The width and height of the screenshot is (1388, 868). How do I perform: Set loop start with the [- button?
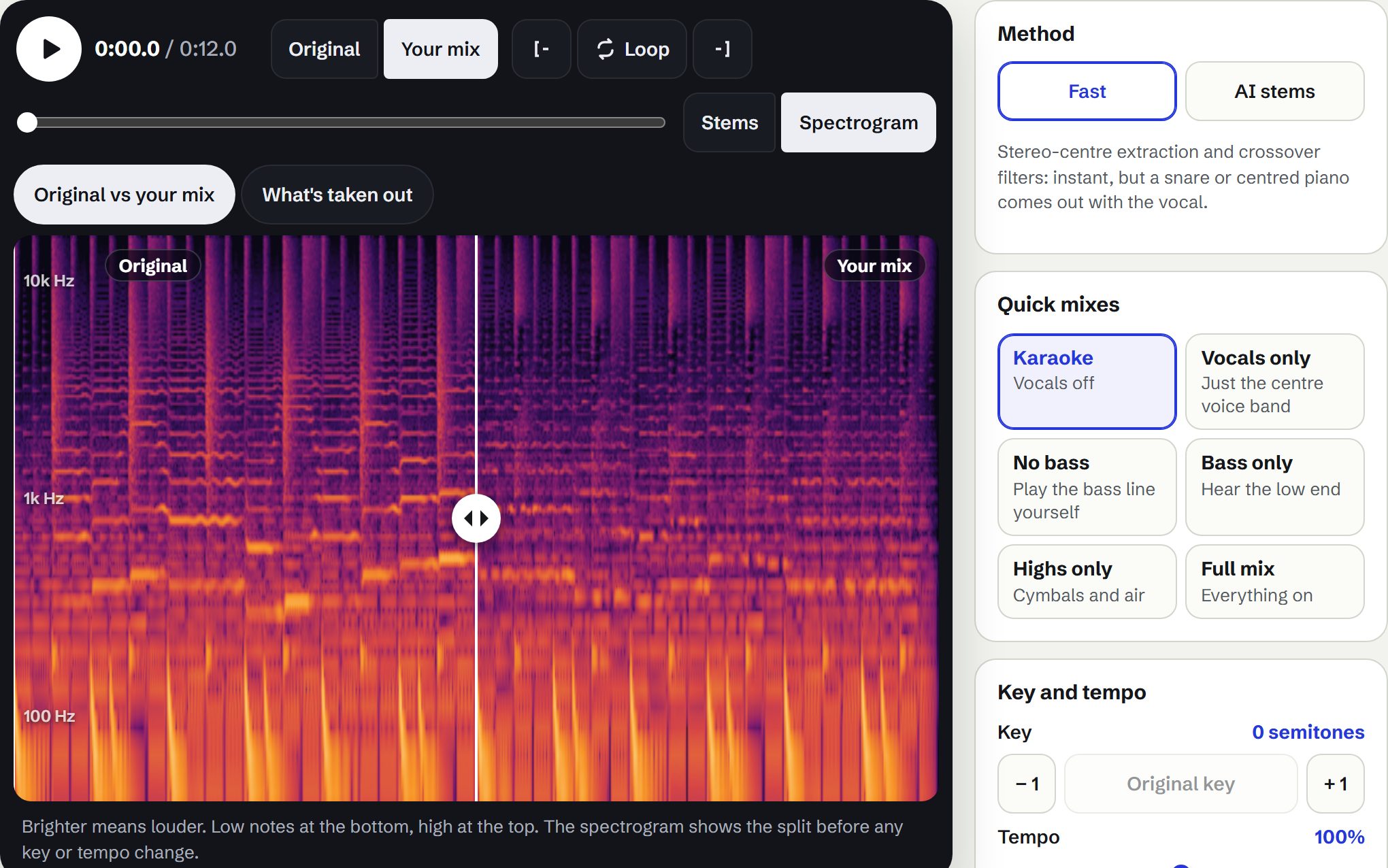[x=542, y=49]
